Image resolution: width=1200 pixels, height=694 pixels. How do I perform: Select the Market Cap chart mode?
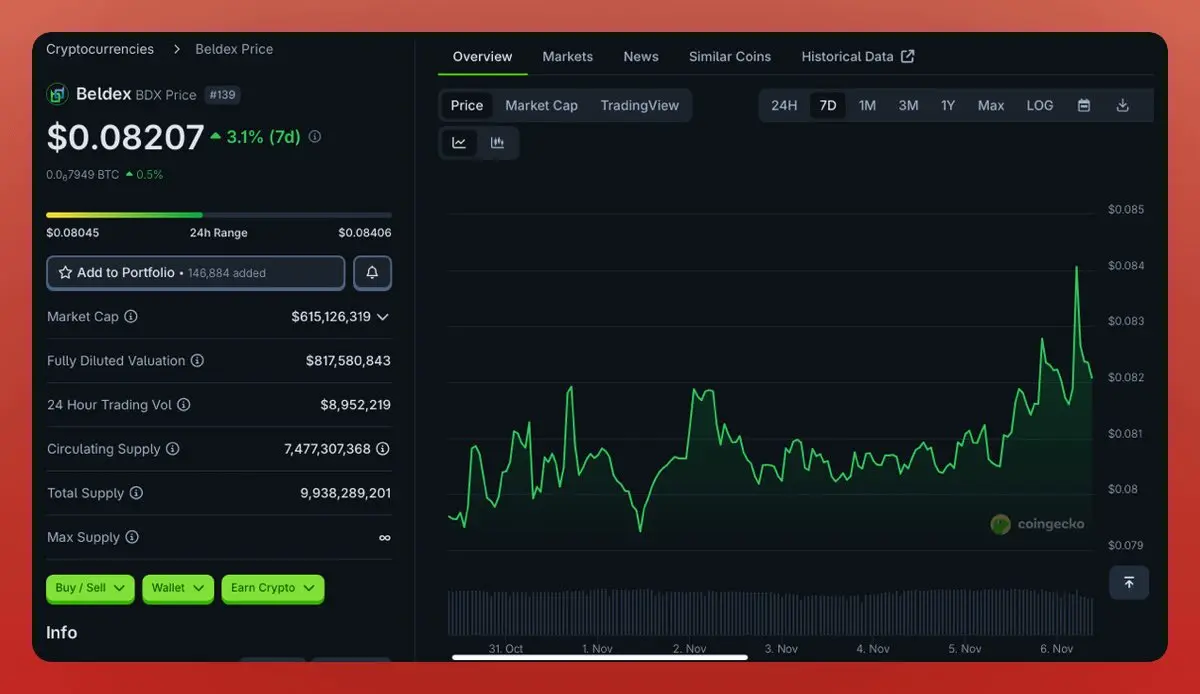(x=541, y=105)
